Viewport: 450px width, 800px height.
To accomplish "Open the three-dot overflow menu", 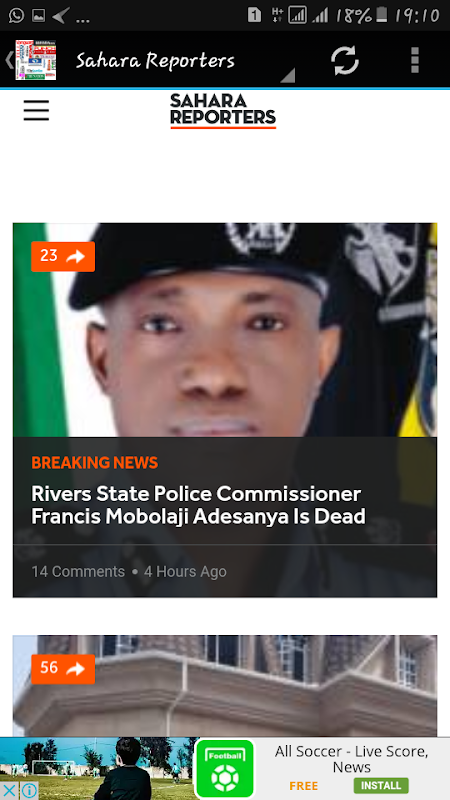I will tap(415, 60).
